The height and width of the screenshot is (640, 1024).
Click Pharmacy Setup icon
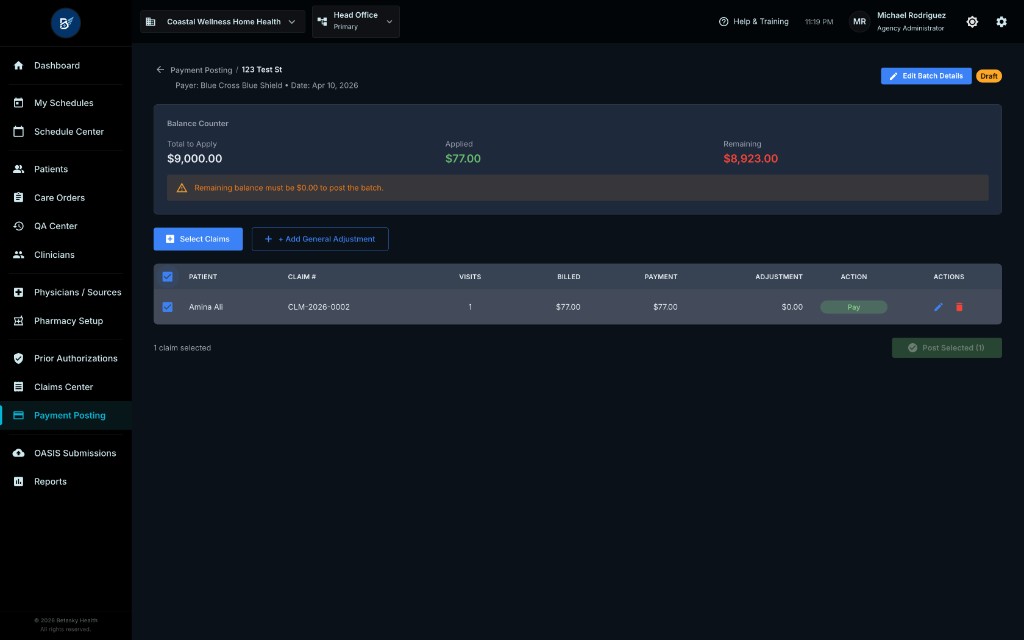pyautogui.click(x=18, y=321)
